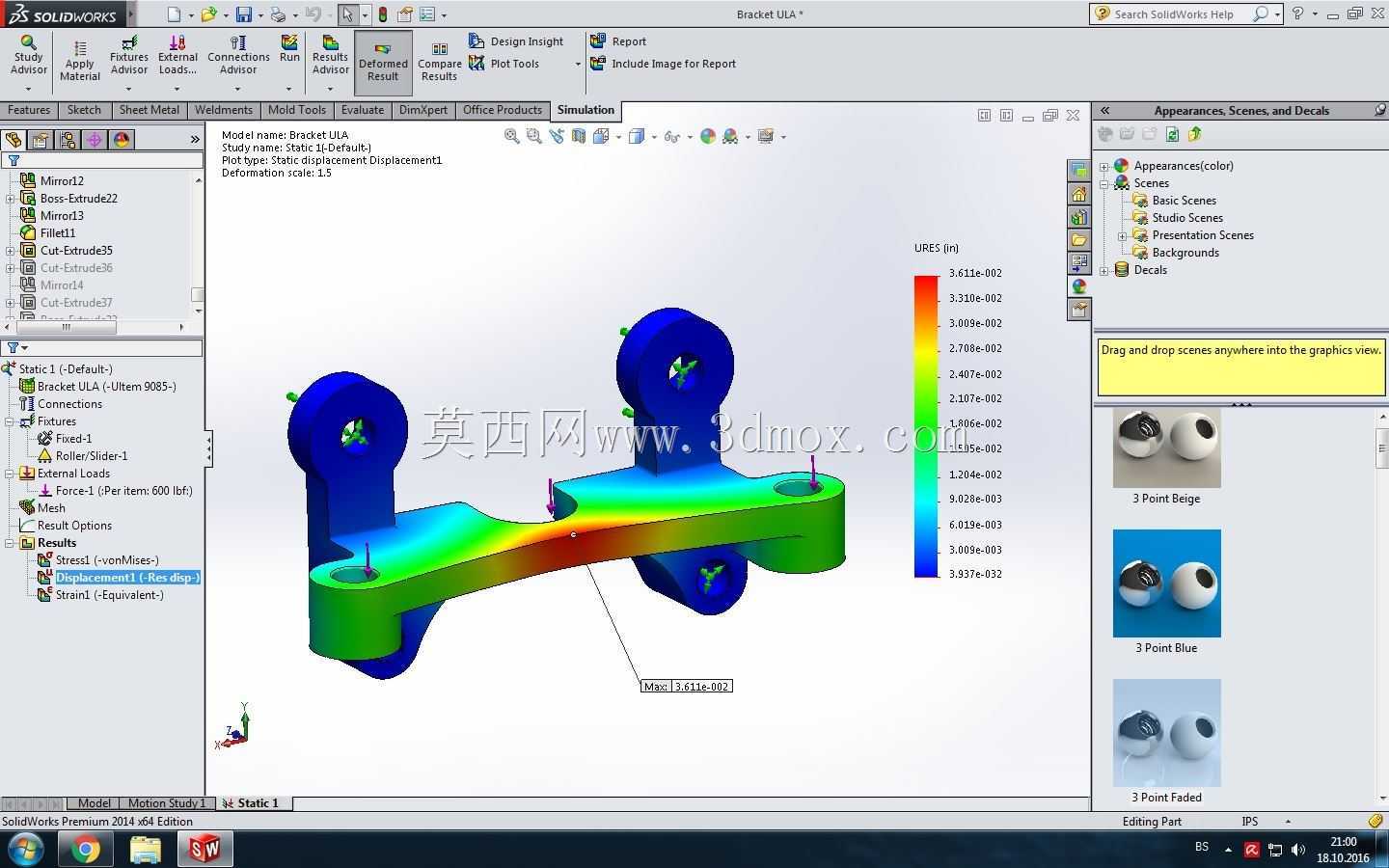This screenshot has height=868, width=1389.
Task: Open File Explorer folder task pane tab
Action: (1078, 240)
